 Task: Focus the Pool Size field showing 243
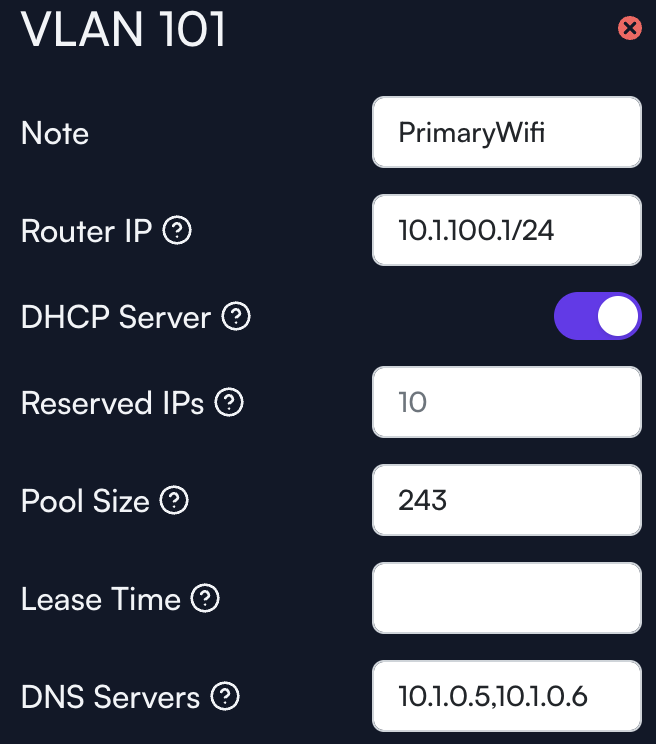(x=507, y=500)
